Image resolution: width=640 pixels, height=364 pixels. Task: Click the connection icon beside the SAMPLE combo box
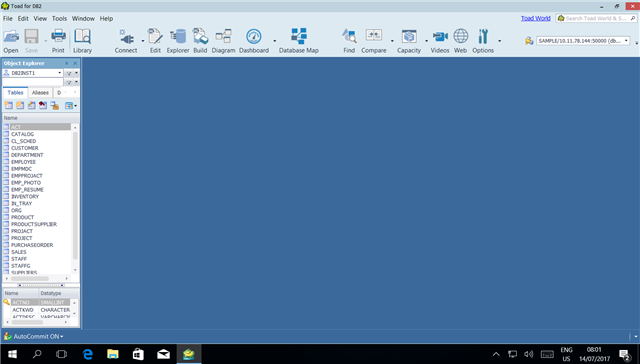coord(529,41)
